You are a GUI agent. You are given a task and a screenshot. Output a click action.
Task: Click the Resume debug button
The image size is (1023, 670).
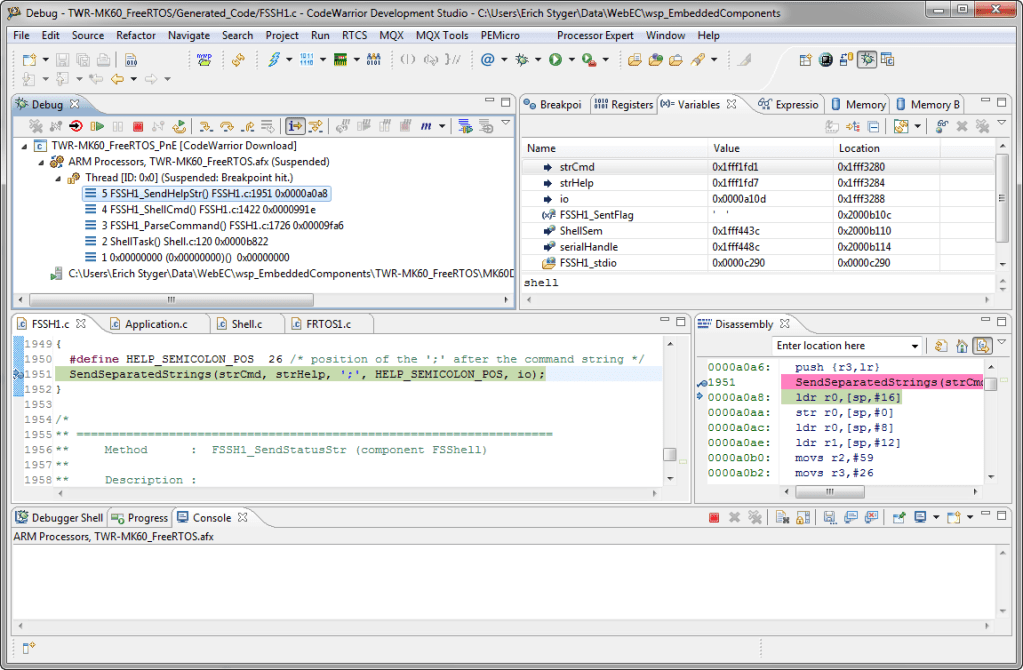tap(97, 126)
